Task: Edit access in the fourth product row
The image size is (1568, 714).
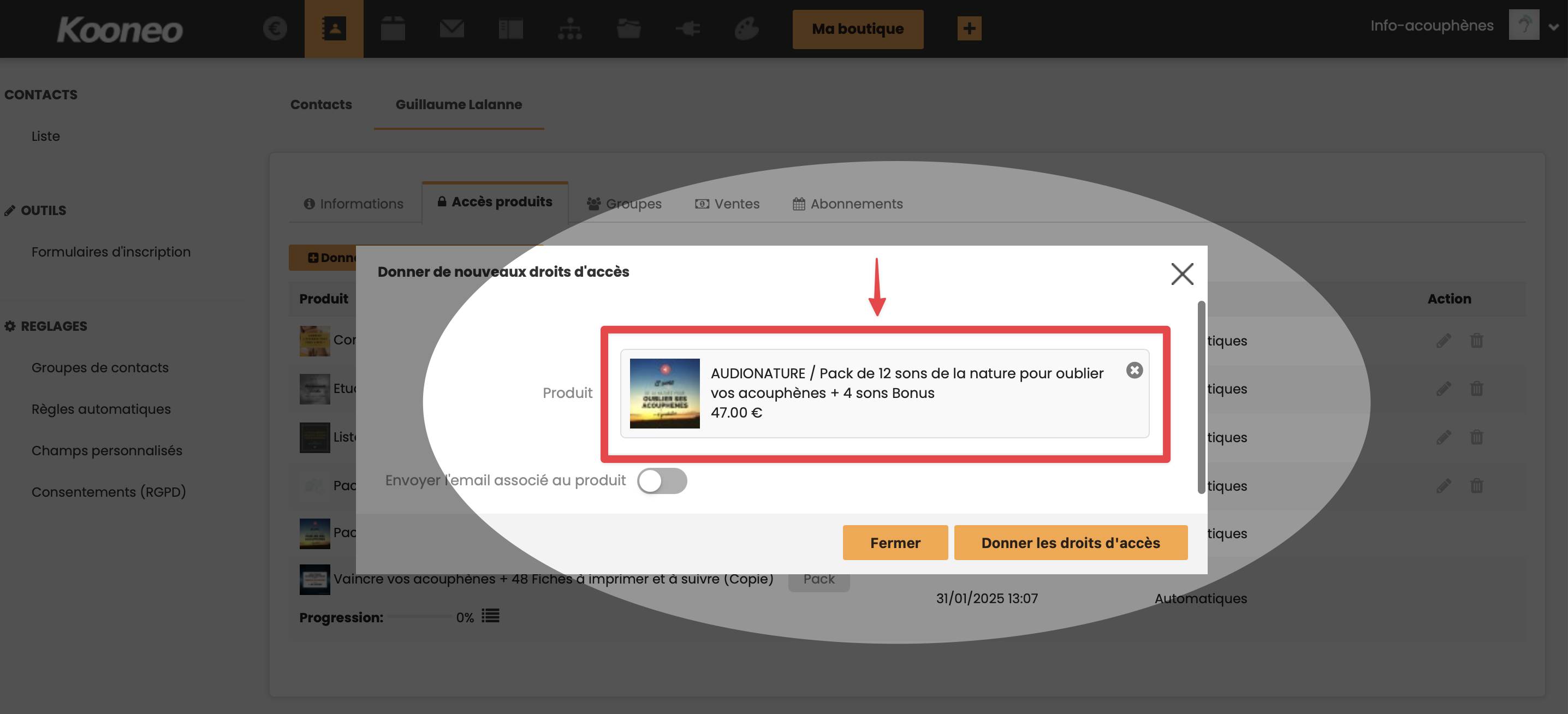Action: tap(1444, 486)
